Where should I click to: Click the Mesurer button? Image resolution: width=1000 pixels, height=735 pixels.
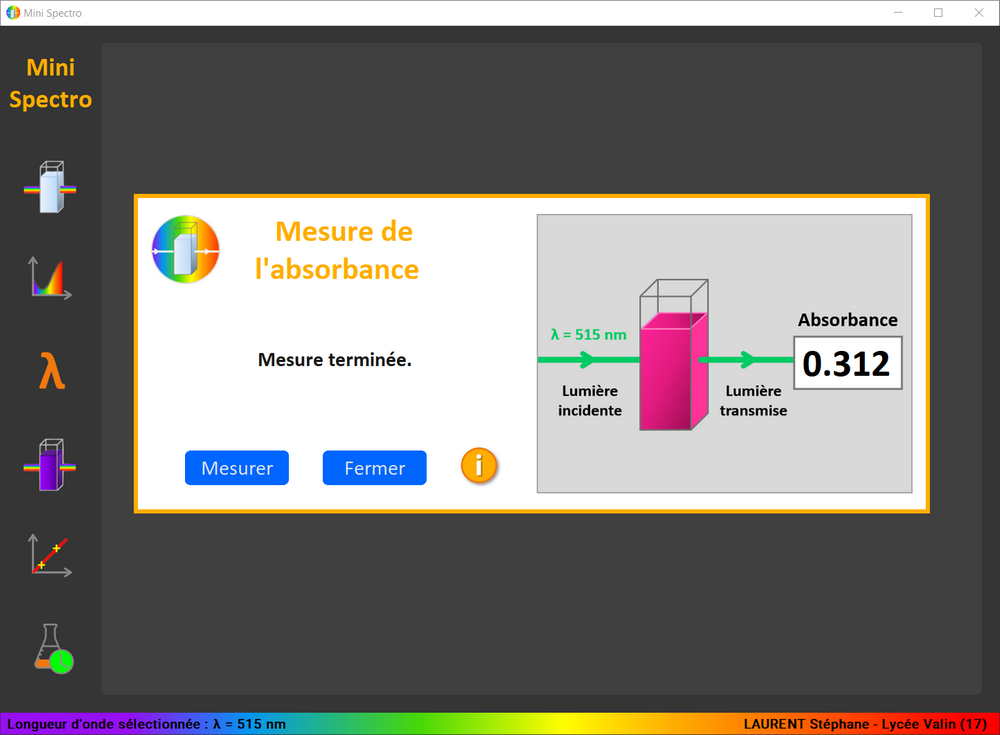click(237, 468)
